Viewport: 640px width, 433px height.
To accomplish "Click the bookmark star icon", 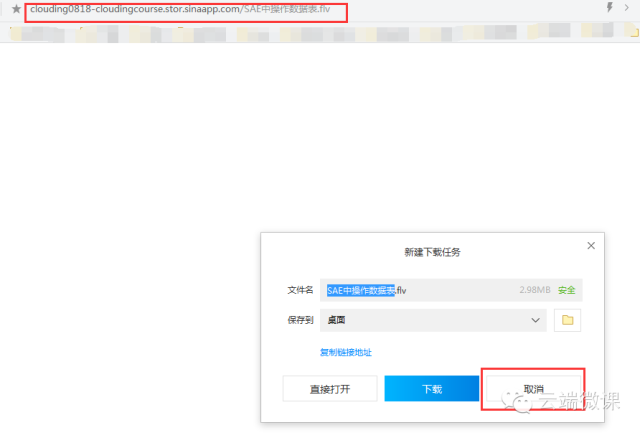I will coord(16,9).
